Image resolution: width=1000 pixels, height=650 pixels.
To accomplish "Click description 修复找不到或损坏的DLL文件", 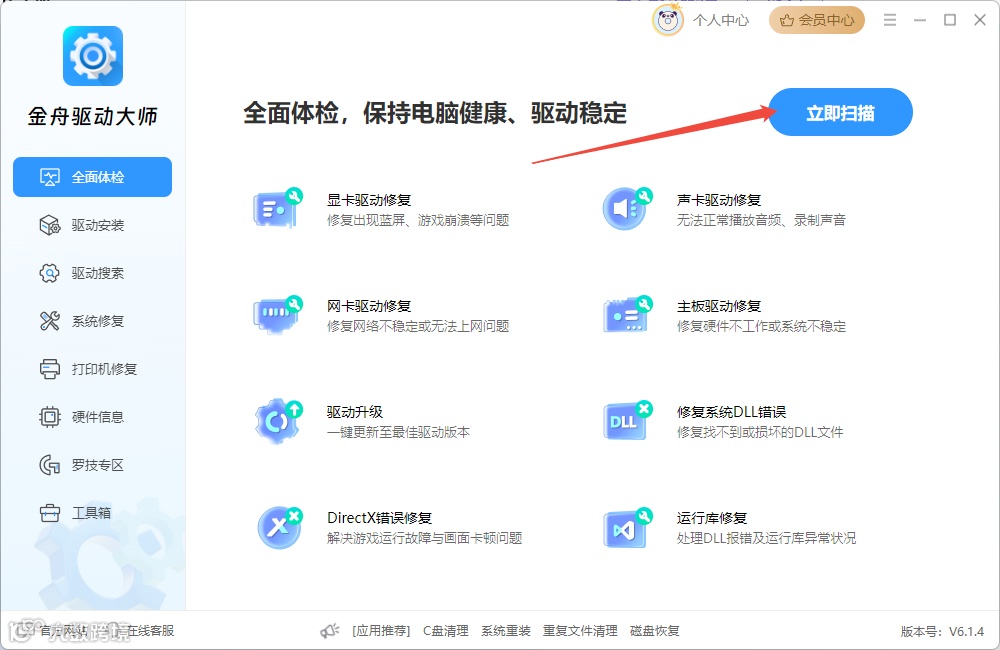I will pyautogui.click(x=760, y=432).
